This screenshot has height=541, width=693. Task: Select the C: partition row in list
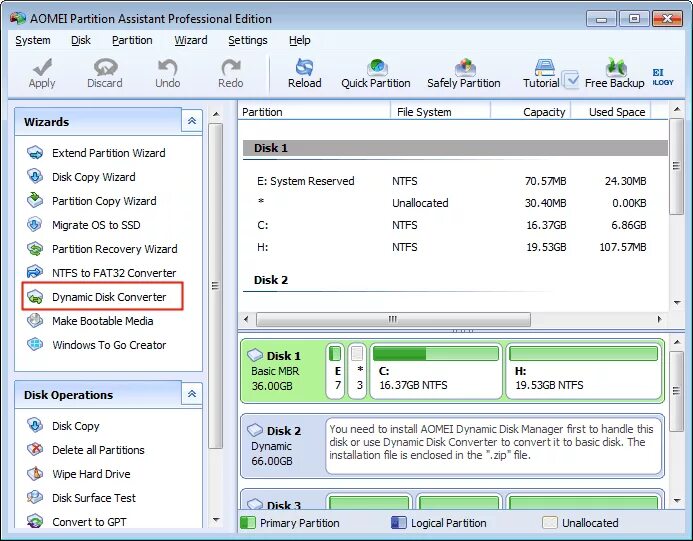[x=453, y=225]
